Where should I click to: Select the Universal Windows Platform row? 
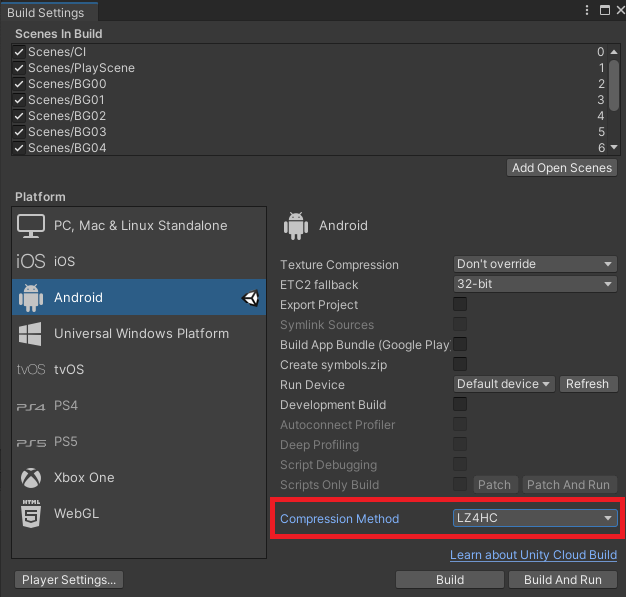tap(139, 334)
